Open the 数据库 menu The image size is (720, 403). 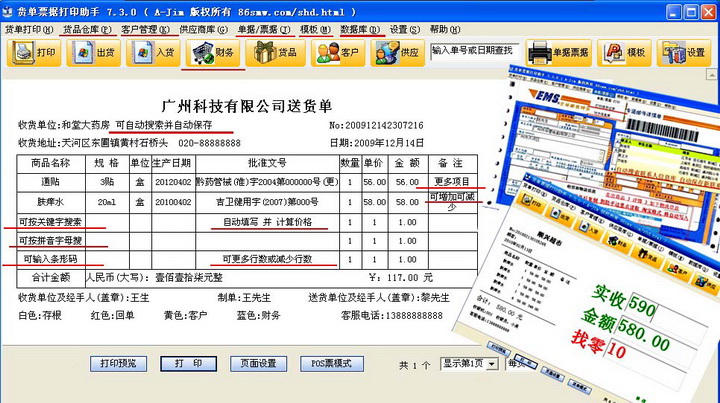click(x=360, y=30)
